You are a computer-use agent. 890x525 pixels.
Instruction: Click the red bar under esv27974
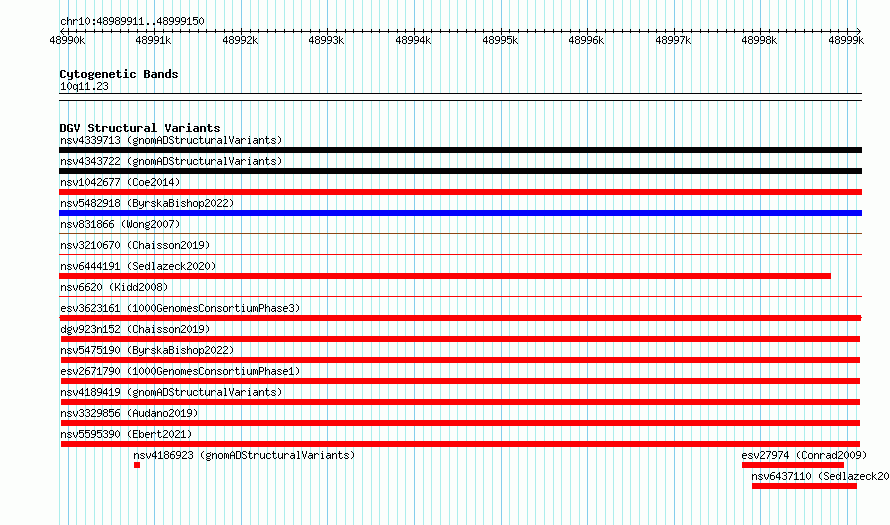[793, 465]
